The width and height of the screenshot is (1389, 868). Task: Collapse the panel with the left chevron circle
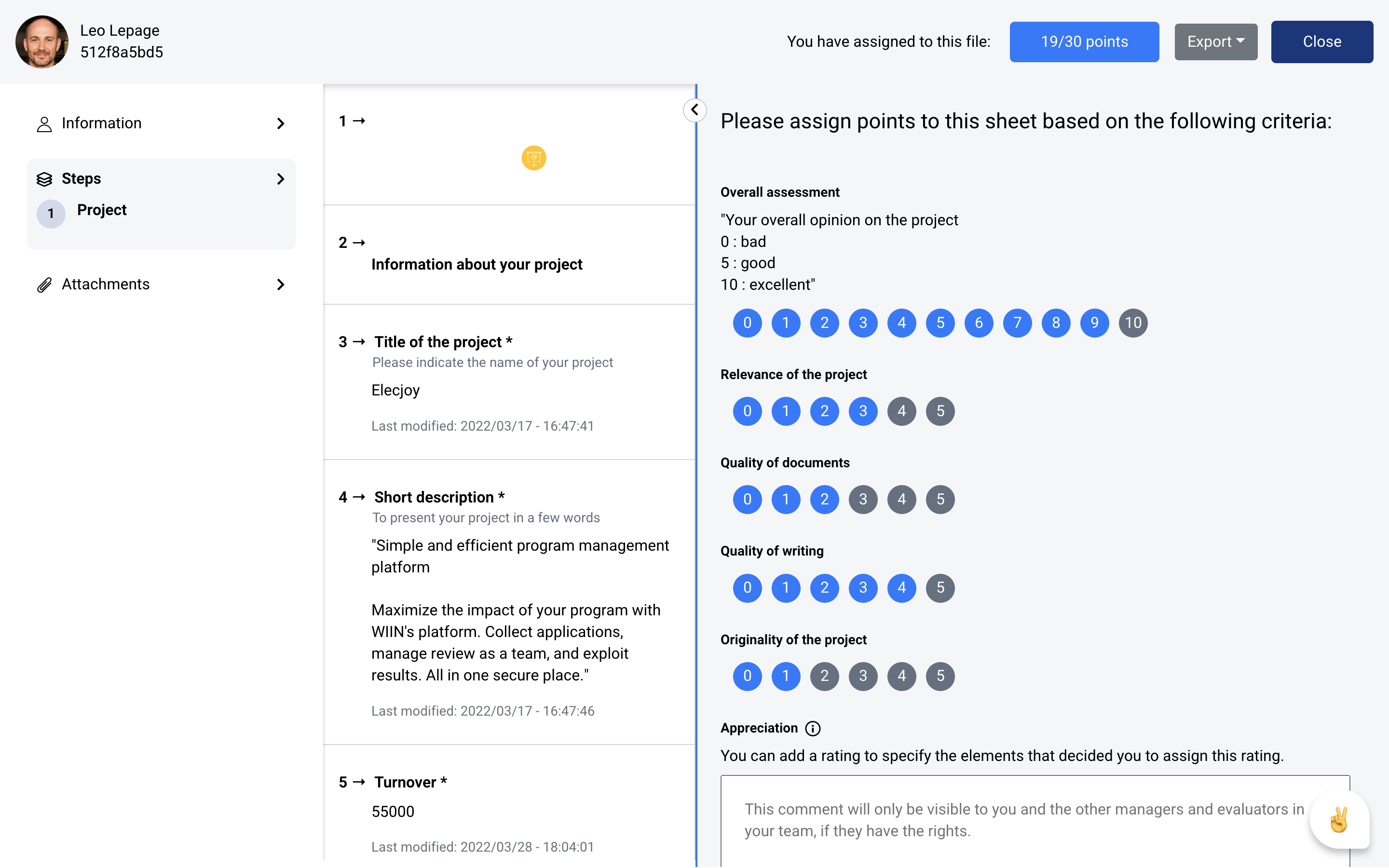694,109
